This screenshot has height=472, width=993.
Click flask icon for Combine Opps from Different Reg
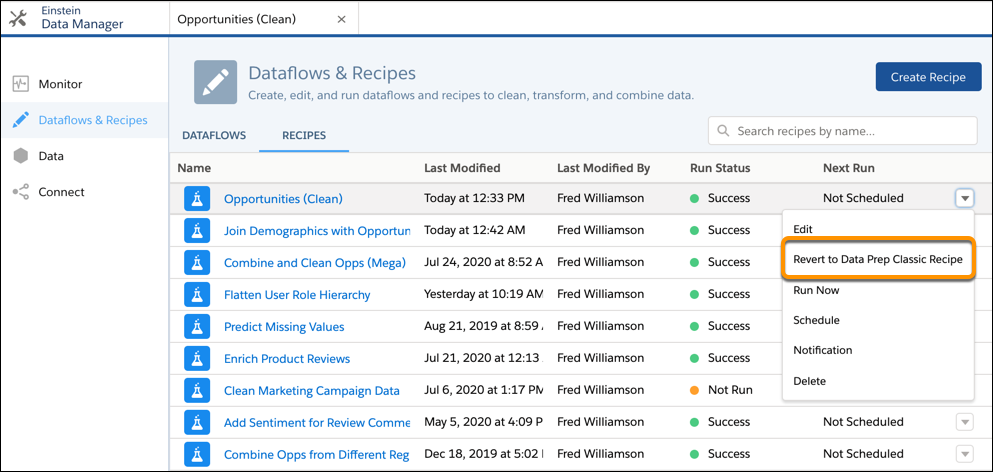pyautogui.click(x=197, y=454)
